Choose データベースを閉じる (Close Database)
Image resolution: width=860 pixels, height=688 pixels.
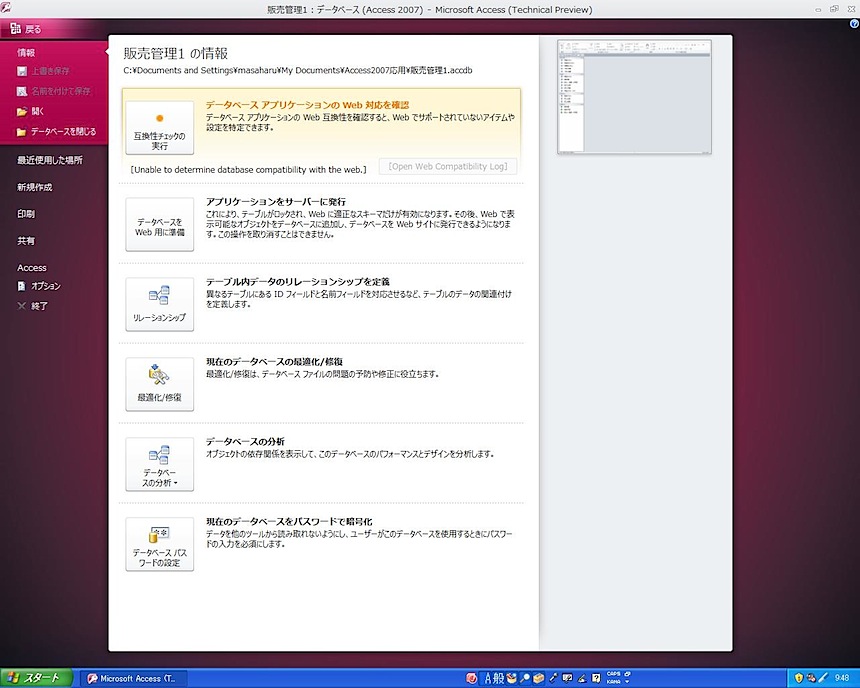(x=63, y=132)
